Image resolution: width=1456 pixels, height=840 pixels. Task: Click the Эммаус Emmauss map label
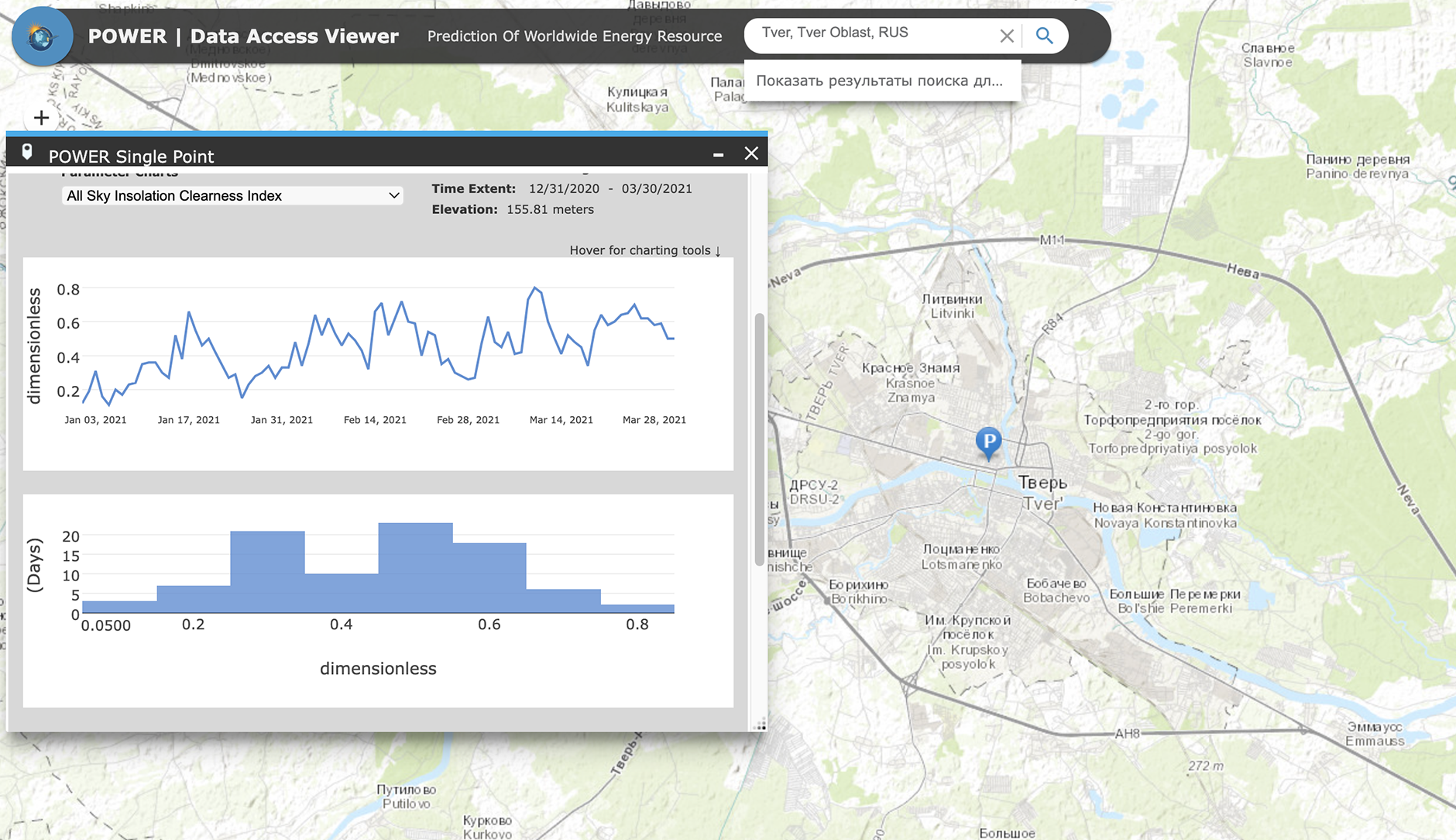(x=1375, y=734)
